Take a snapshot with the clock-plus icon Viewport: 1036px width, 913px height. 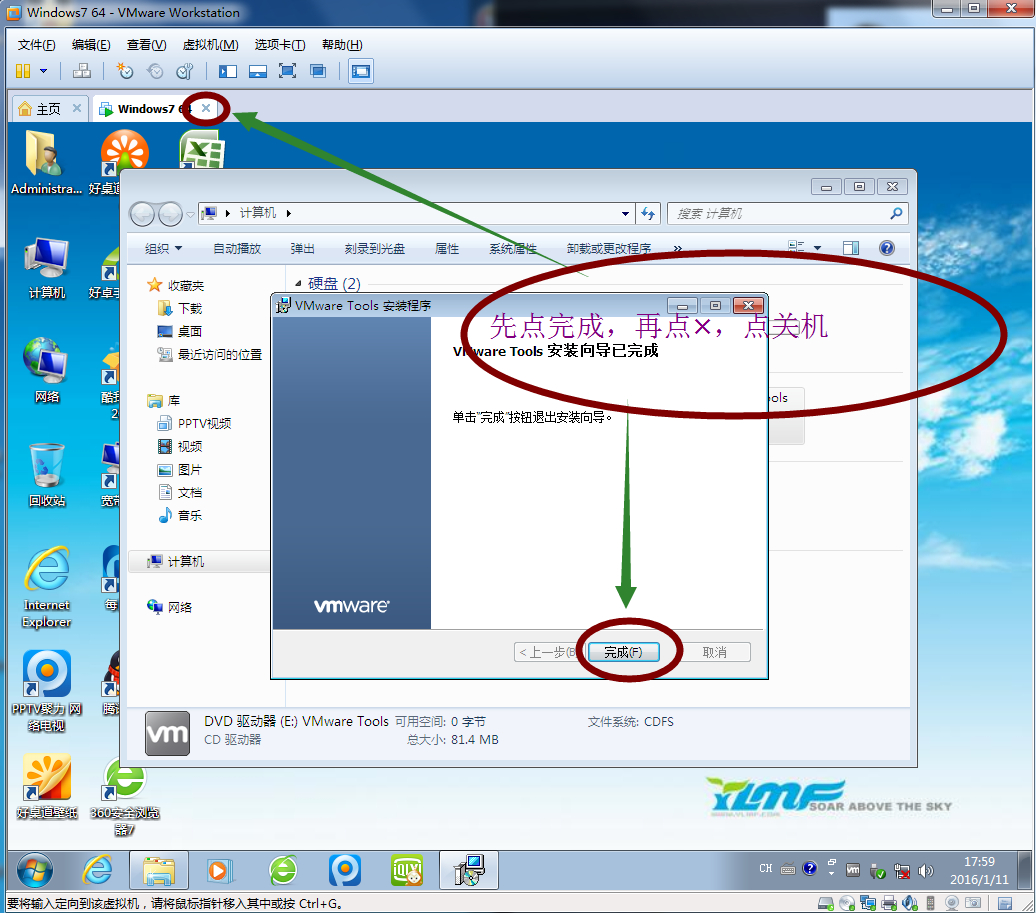pyautogui.click(x=124, y=71)
